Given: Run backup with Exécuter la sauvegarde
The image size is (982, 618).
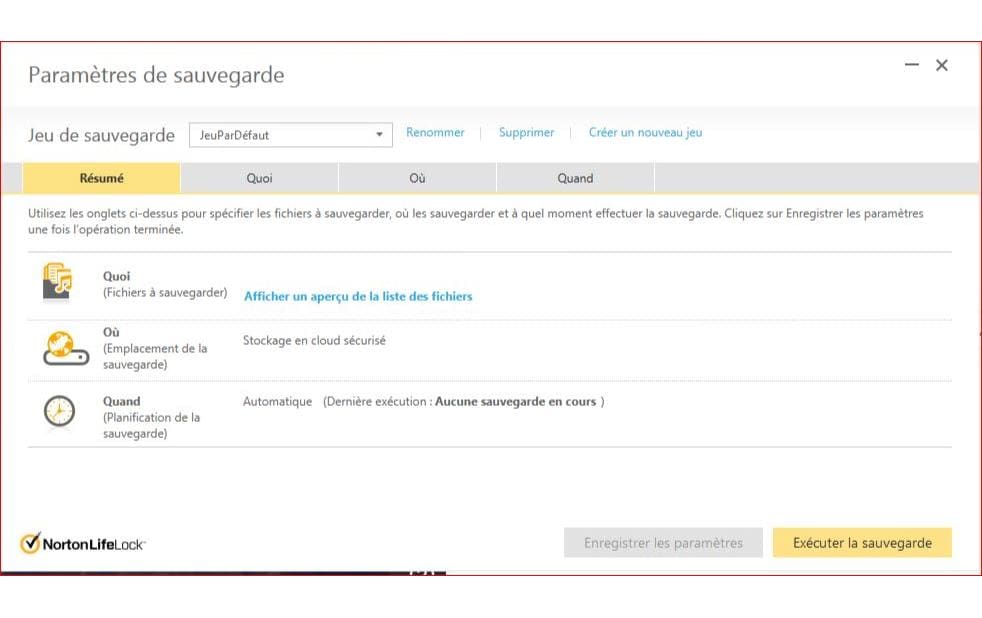Looking at the screenshot, I should click(862, 543).
